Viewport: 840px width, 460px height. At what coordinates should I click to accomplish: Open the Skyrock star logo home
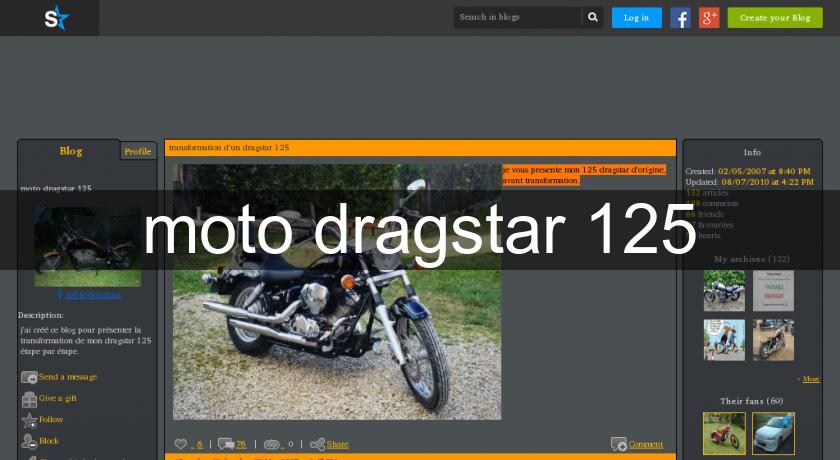click(56, 18)
